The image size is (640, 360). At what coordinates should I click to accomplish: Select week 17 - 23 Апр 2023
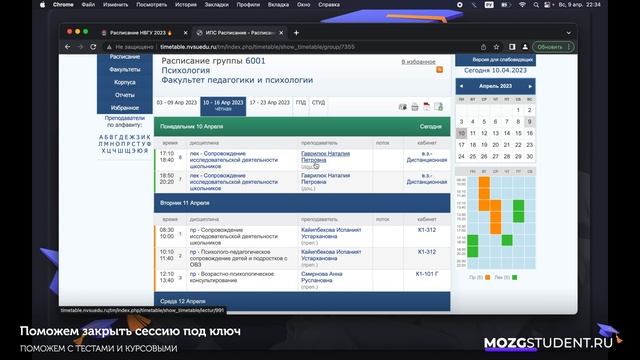click(269, 103)
